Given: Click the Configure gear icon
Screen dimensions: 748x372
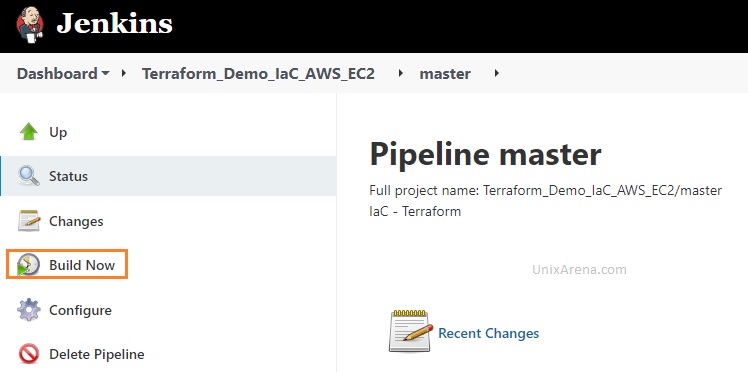Looking at the screenshot, I should click(29, 310).
